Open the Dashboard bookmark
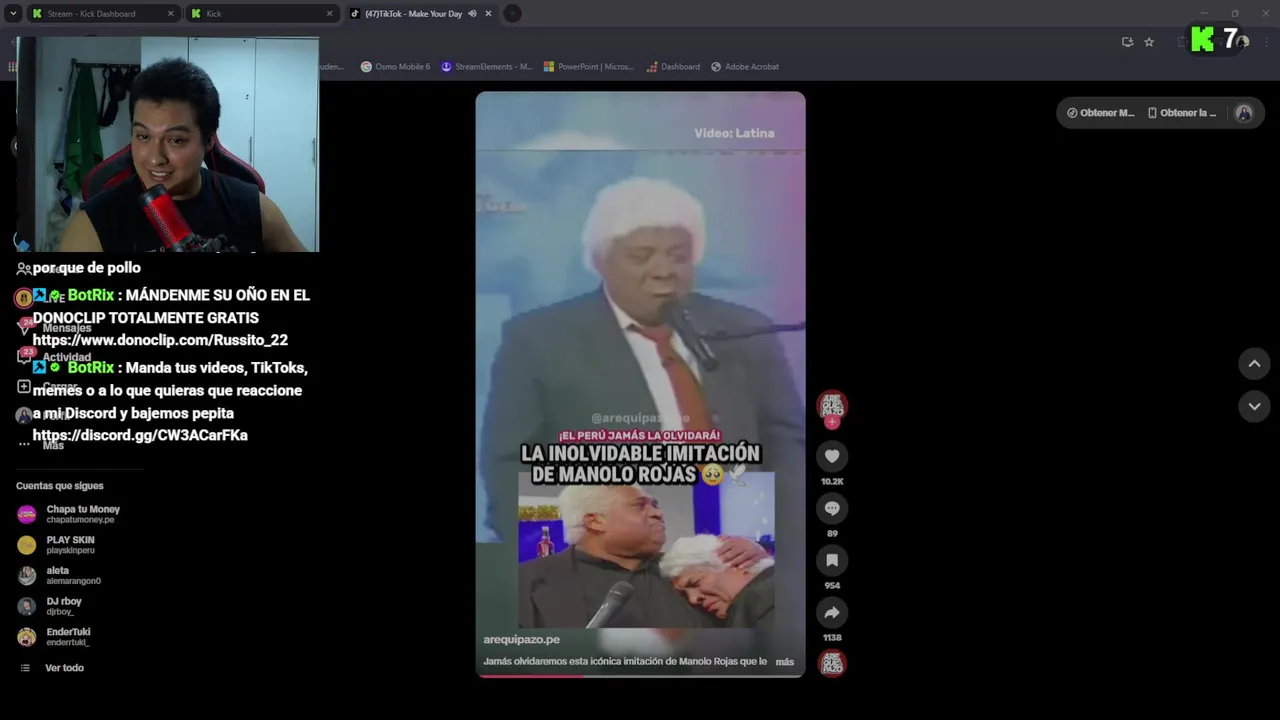The image size is (1280, 720). (x=673, y=67)
